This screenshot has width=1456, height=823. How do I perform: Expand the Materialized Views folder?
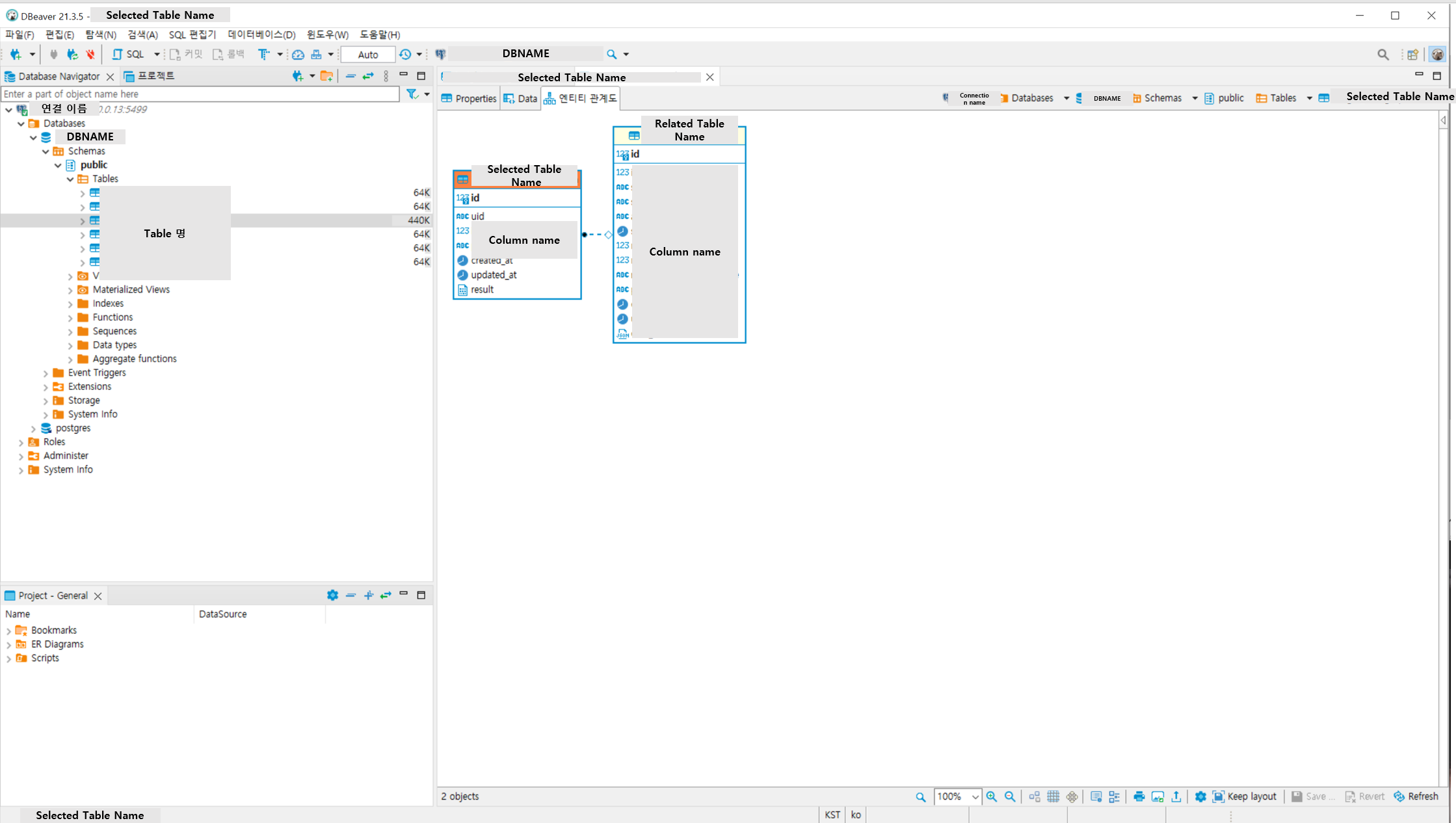[x=70, y=290]
